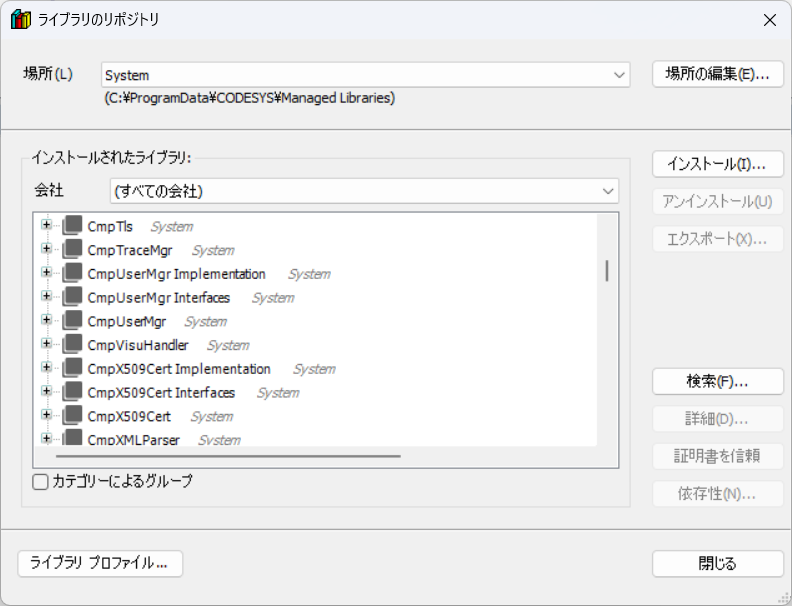Image resolution: width=792 pixels, height=606 pixels.
Task: Expand the CmpTraceMgr tree node
Action: coord(46,248)
